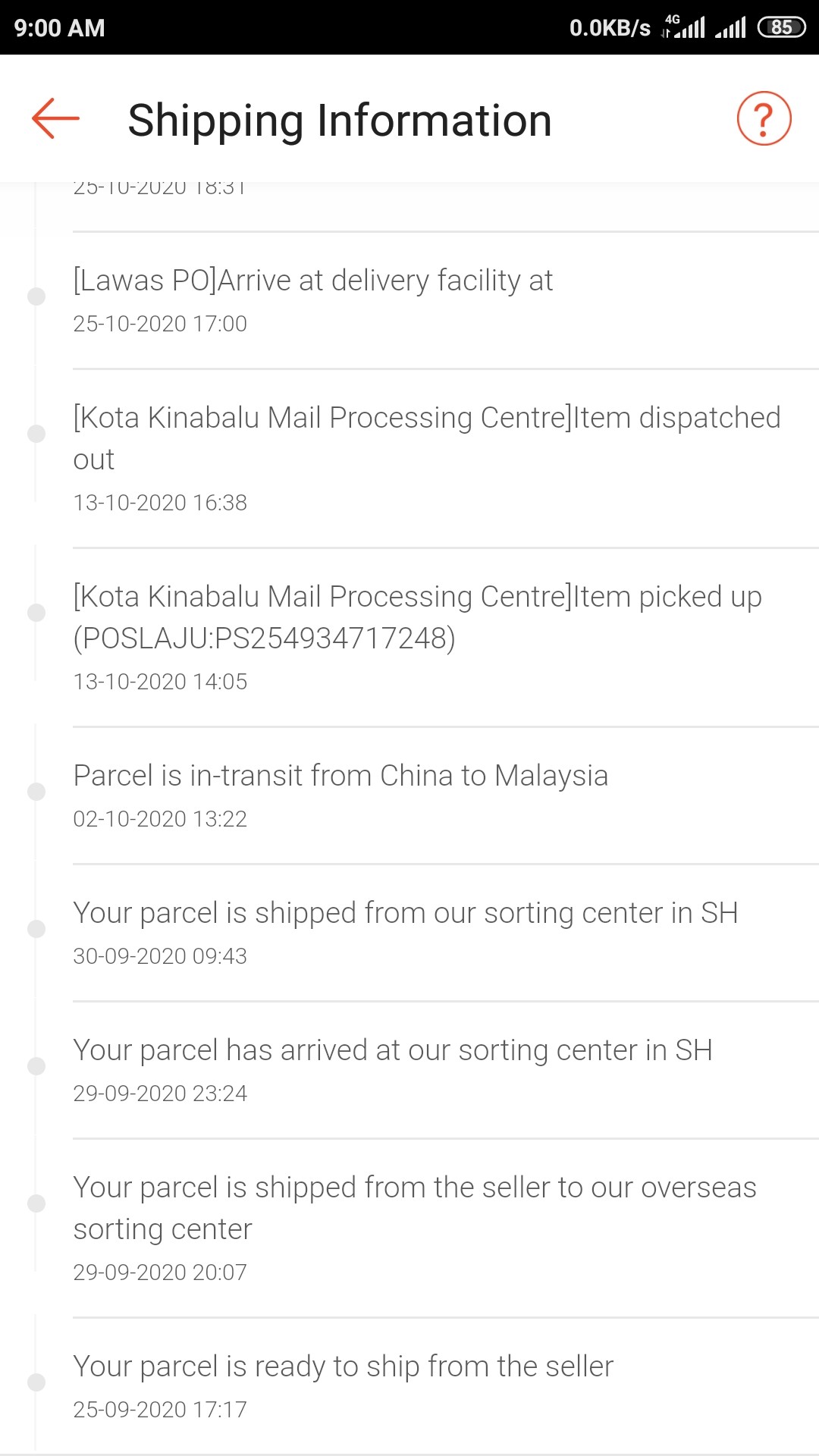Select 'ready to ship from the seller' entry
The image size is (819, 1456).
(x=343, y=1367)
